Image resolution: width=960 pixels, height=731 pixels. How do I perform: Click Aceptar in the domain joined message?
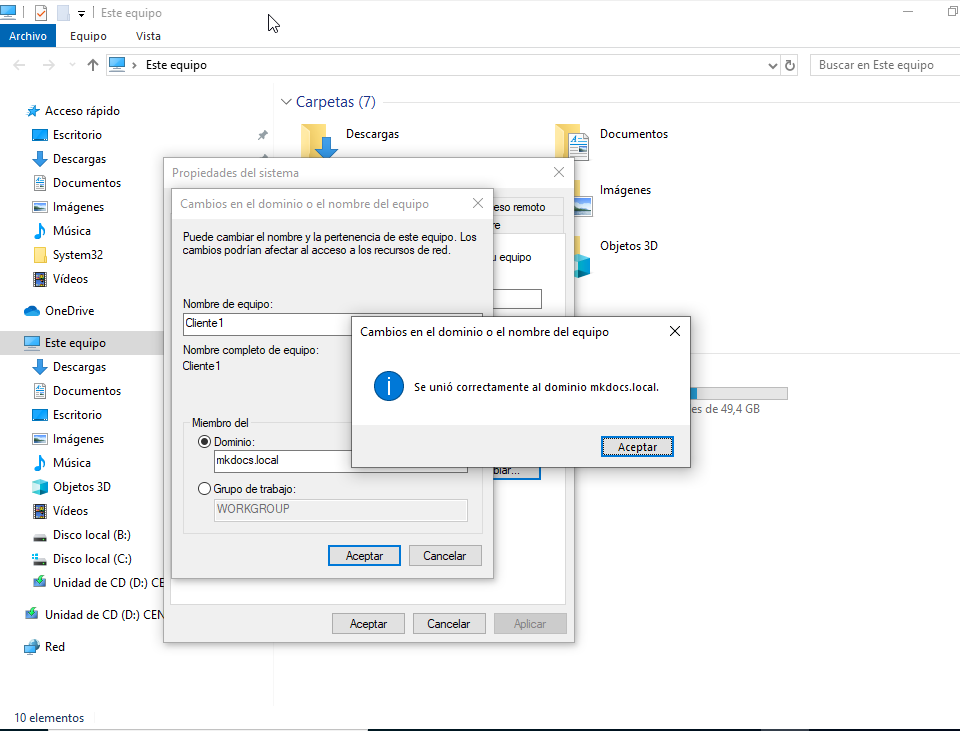[x=637, y=447]
